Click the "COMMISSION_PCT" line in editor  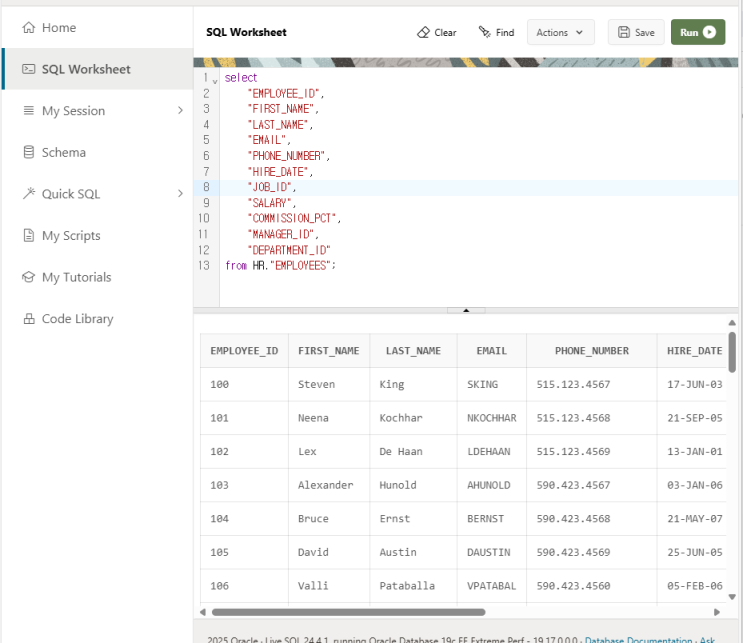pos(294,218)
